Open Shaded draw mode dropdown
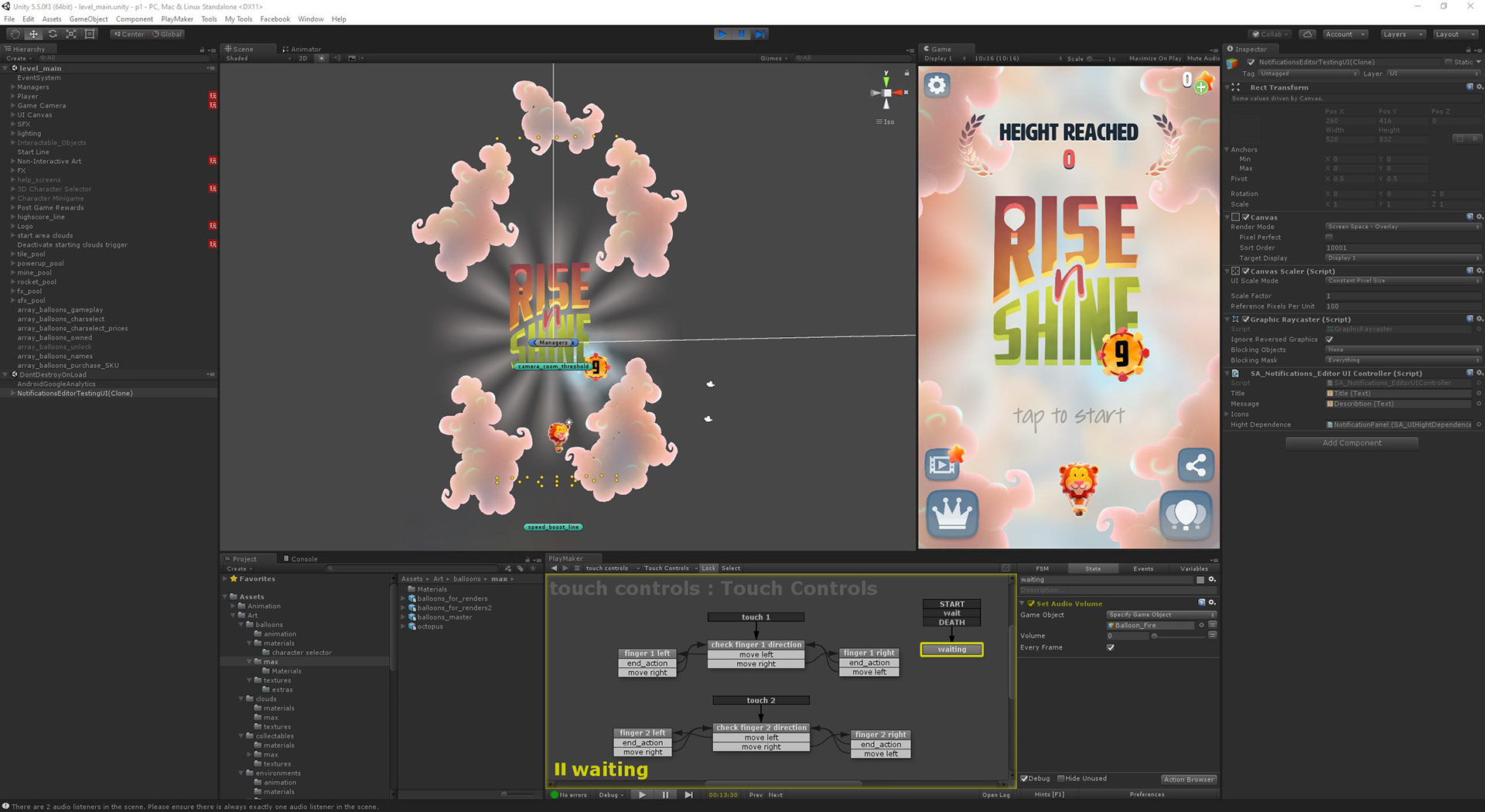The height and width of the screenshot is (812, 1485). coord(258,58)
